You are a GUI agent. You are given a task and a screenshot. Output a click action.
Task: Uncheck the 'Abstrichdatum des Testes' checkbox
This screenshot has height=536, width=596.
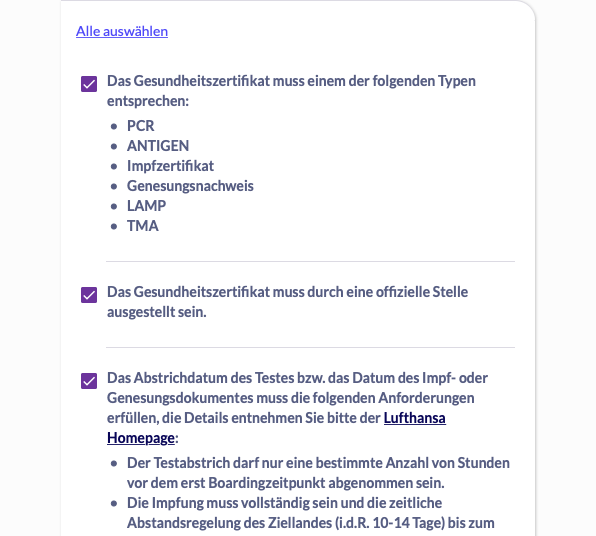tap(89, 381)
